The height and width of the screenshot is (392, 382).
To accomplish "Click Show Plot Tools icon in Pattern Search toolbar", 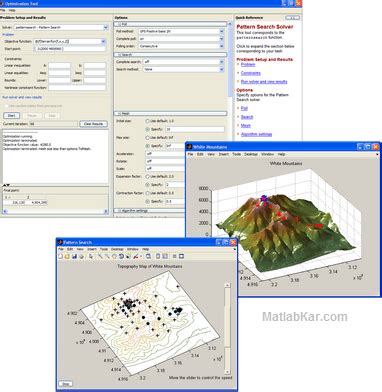I will (181, 256).
